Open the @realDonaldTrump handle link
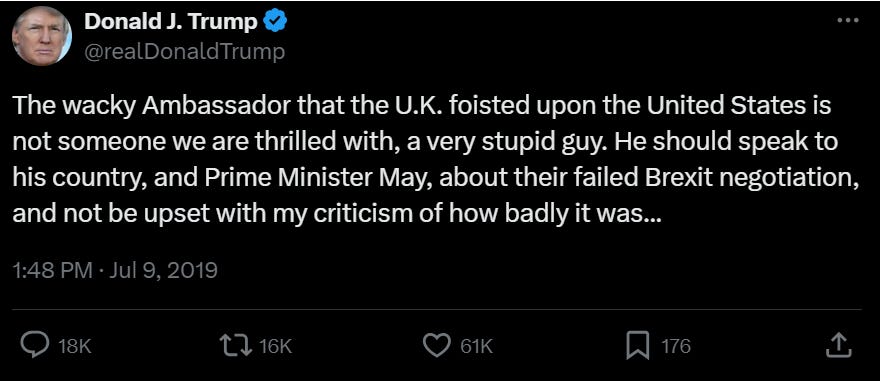This screenshot has width=880, height=381. tap(184, 52)
